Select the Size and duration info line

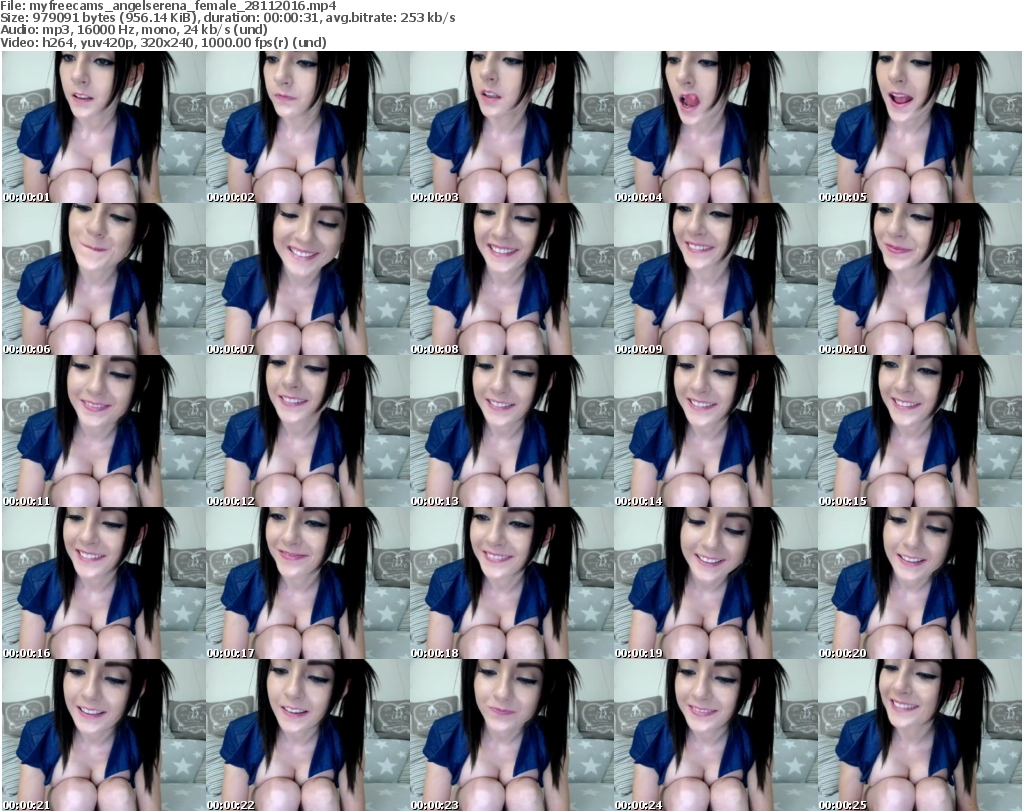228,18
